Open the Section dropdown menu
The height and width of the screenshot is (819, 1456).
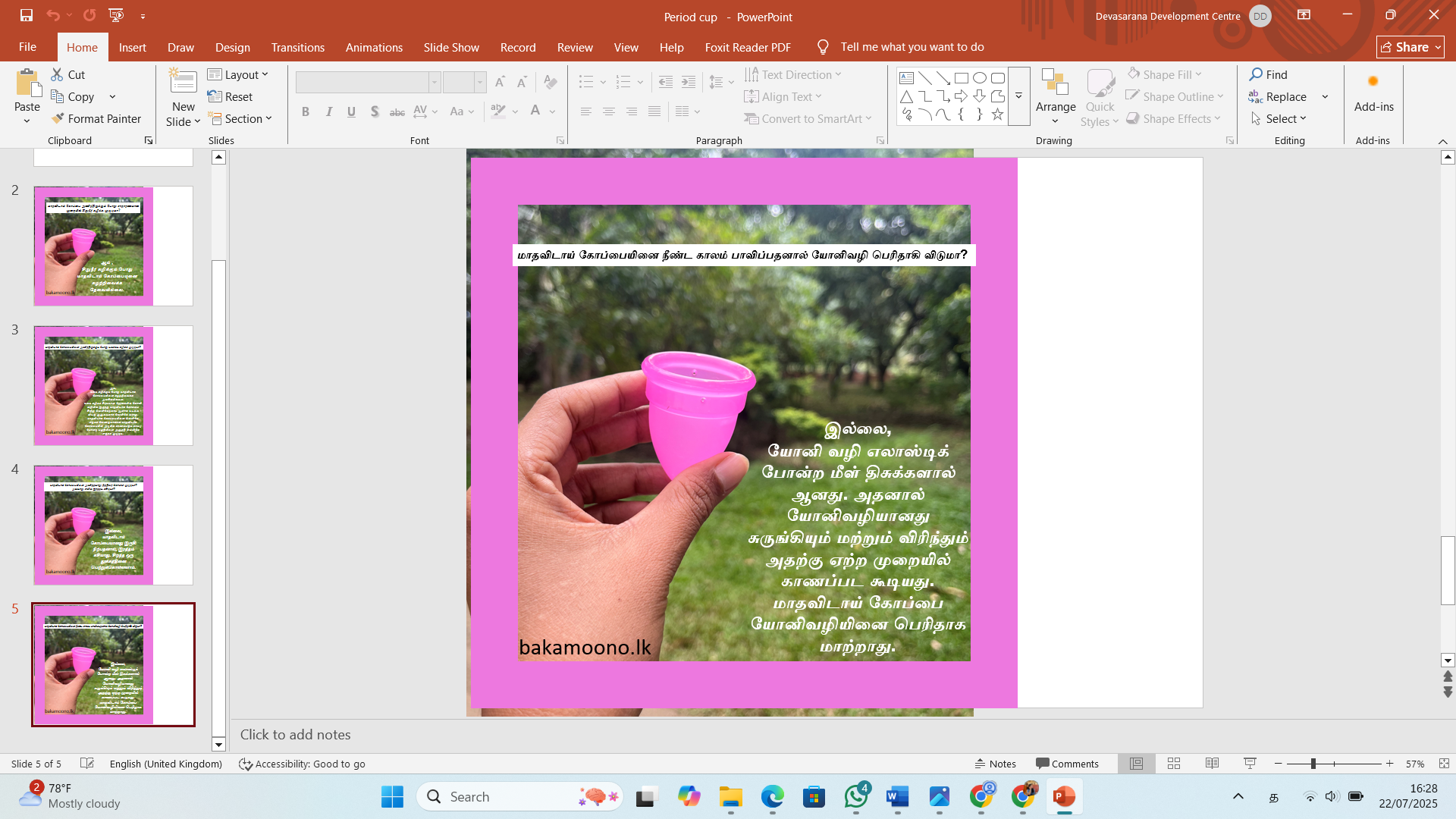tap(240, 118)
